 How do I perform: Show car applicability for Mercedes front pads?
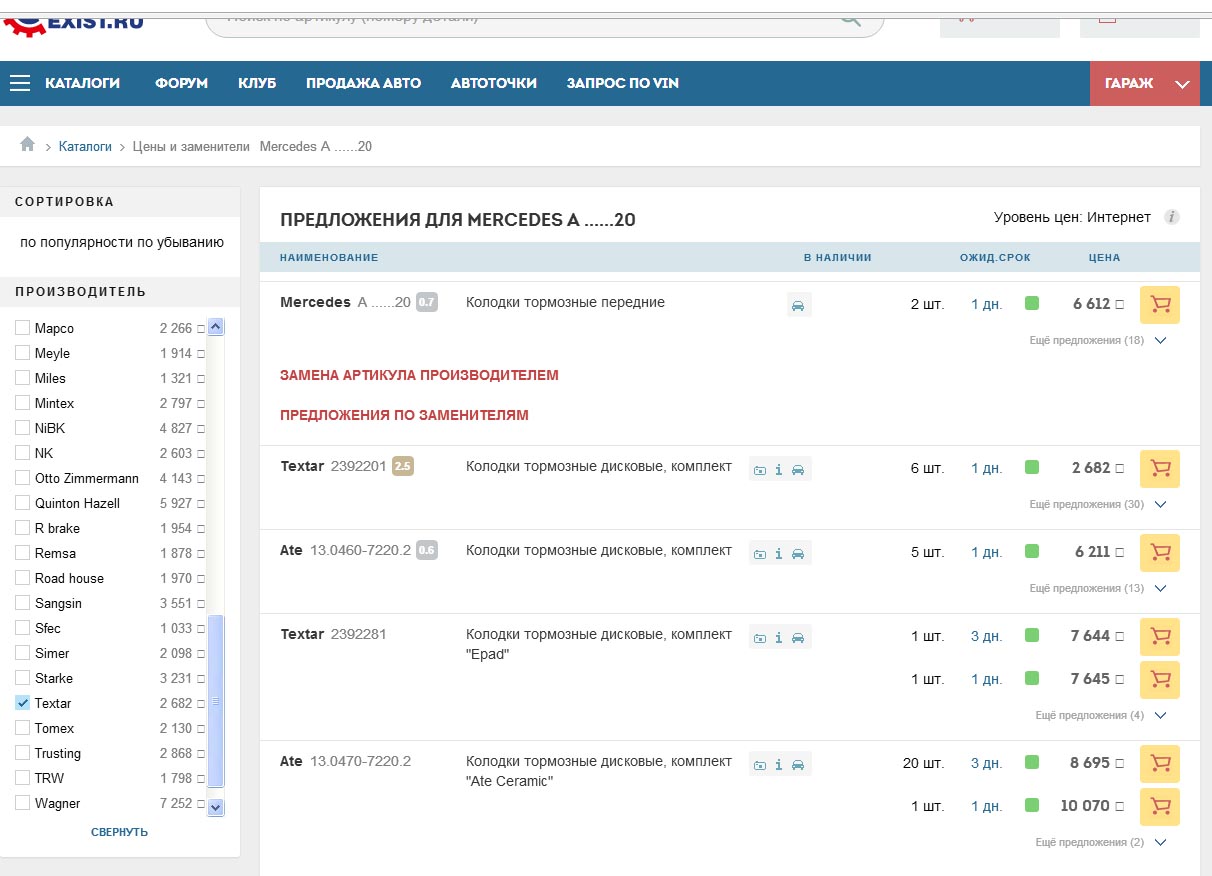tap(798, 305)
